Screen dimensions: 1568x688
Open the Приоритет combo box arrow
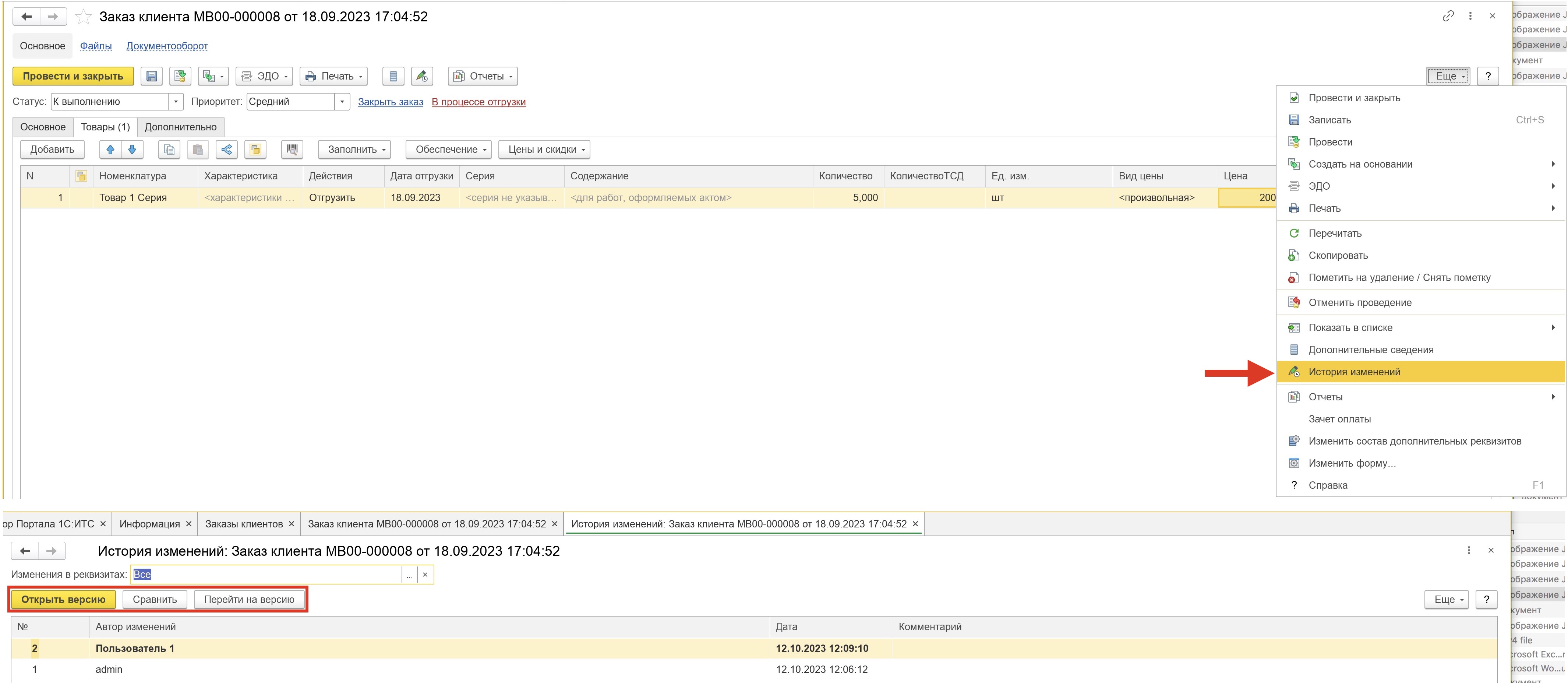[x=342, y=102]
